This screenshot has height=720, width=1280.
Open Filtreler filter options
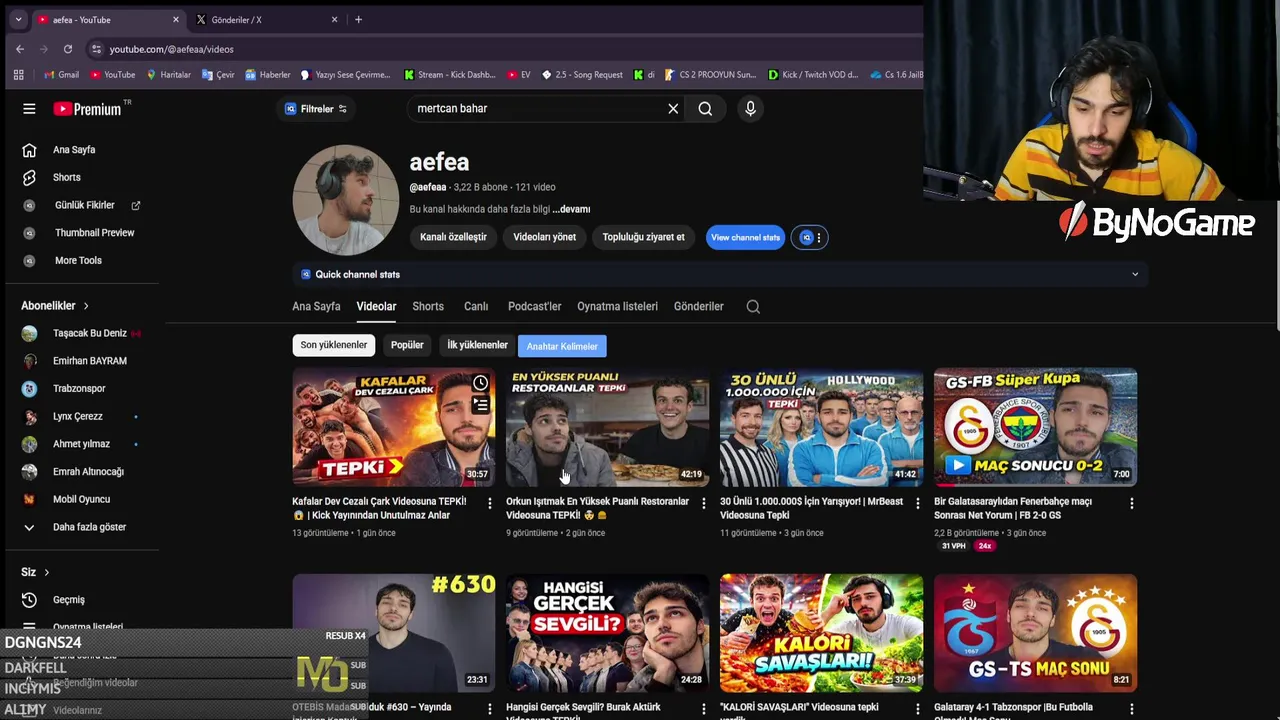[316, 109]
